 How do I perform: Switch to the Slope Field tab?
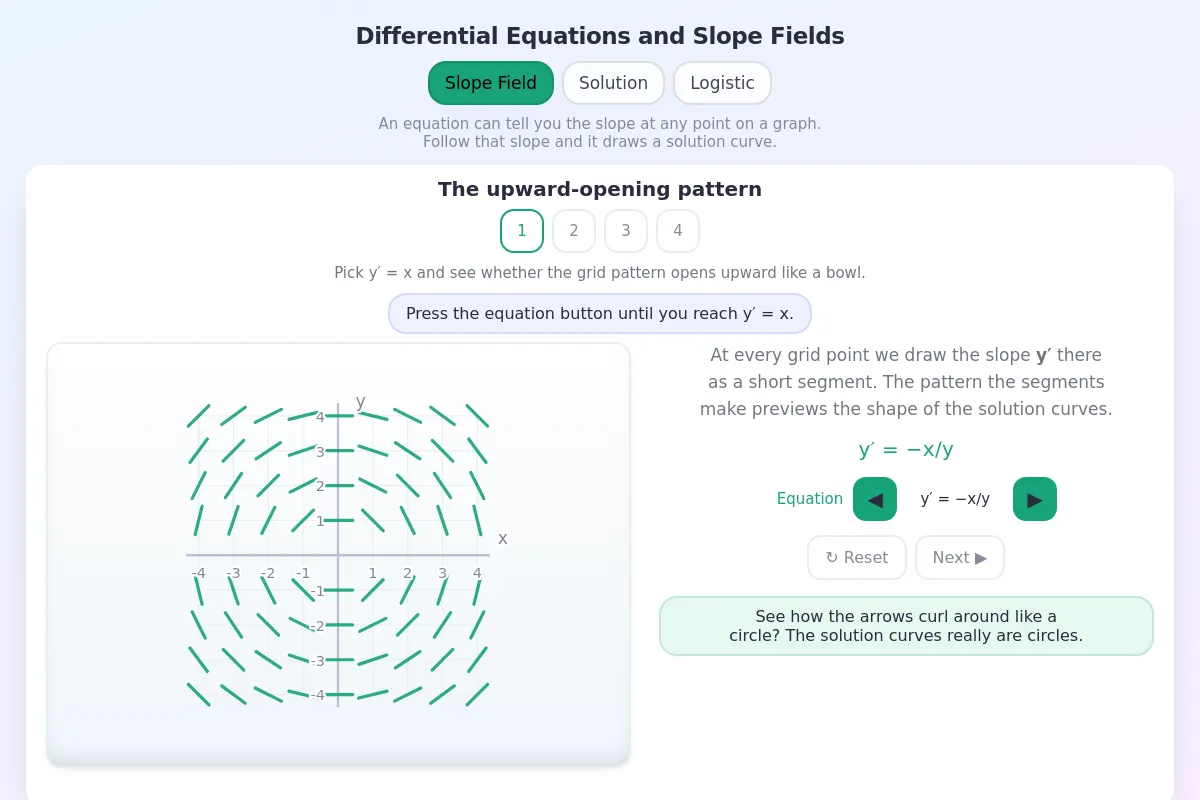click(491, 83)
